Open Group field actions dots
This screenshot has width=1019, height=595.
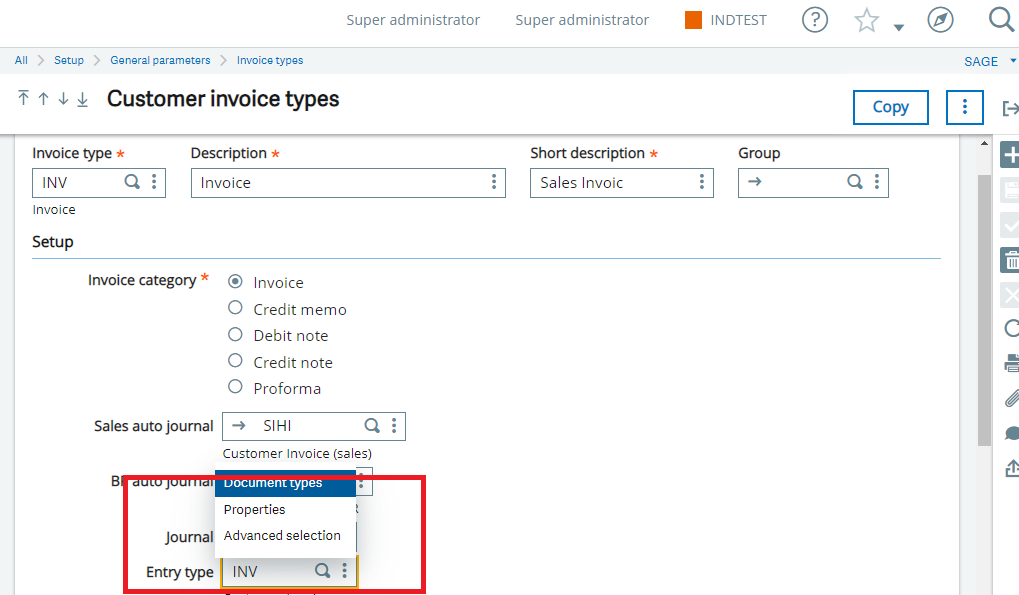[x=877, y=182]
